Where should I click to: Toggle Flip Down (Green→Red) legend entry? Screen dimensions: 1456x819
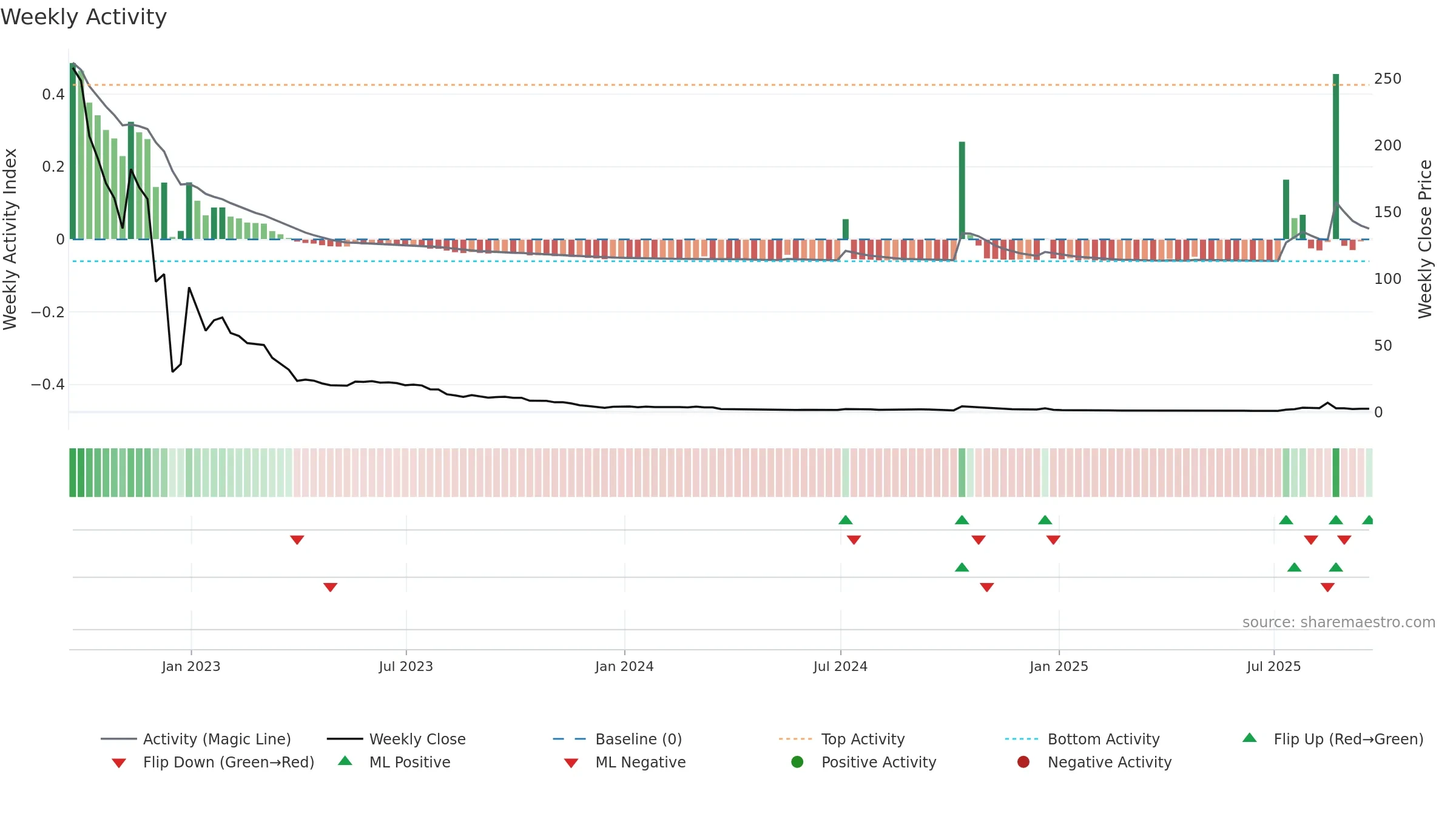(x=213, y=762)
